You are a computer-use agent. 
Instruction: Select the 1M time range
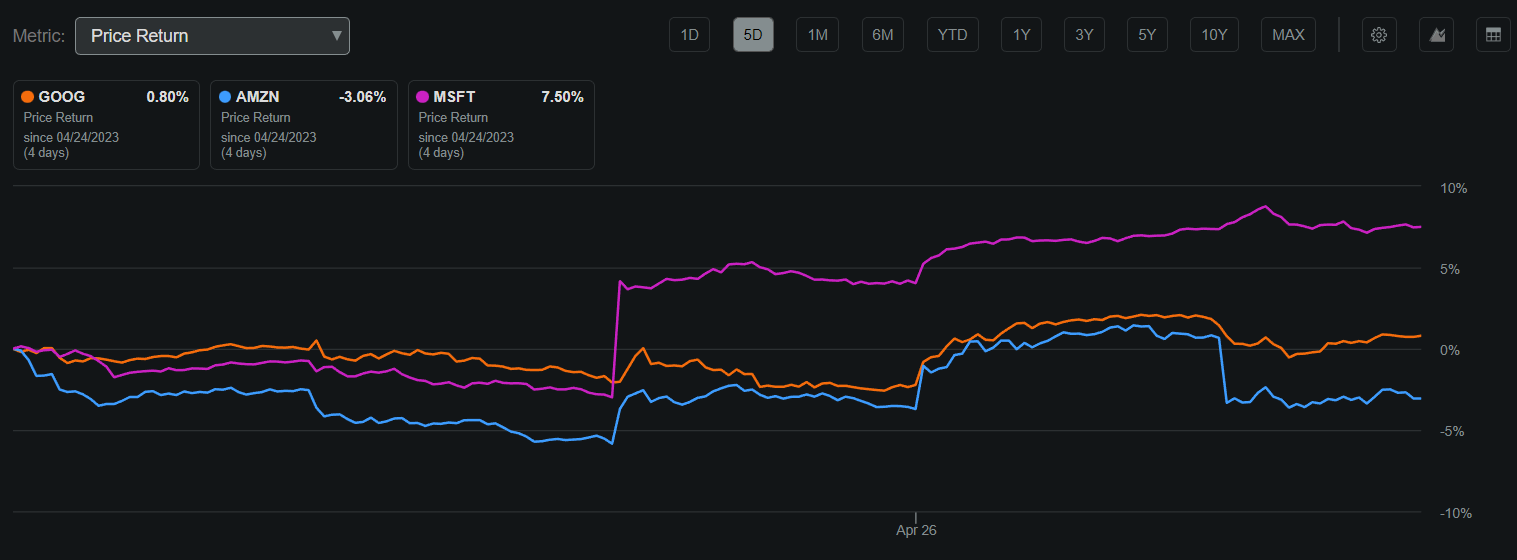(x=817, y=35)
